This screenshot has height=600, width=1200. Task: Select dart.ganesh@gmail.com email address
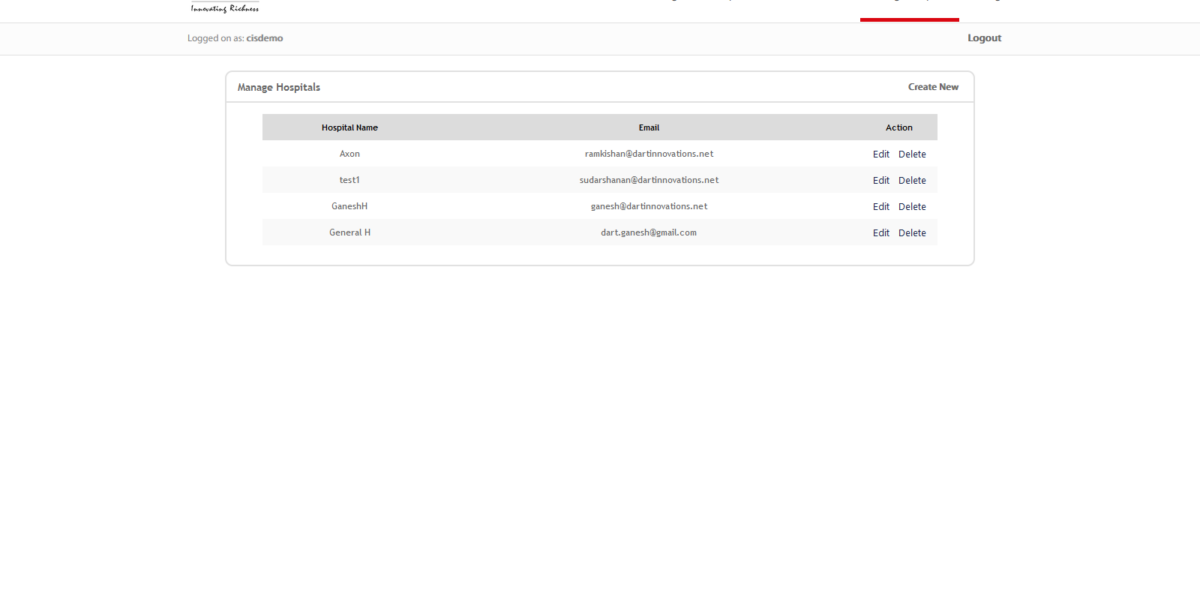click(646, 232)
